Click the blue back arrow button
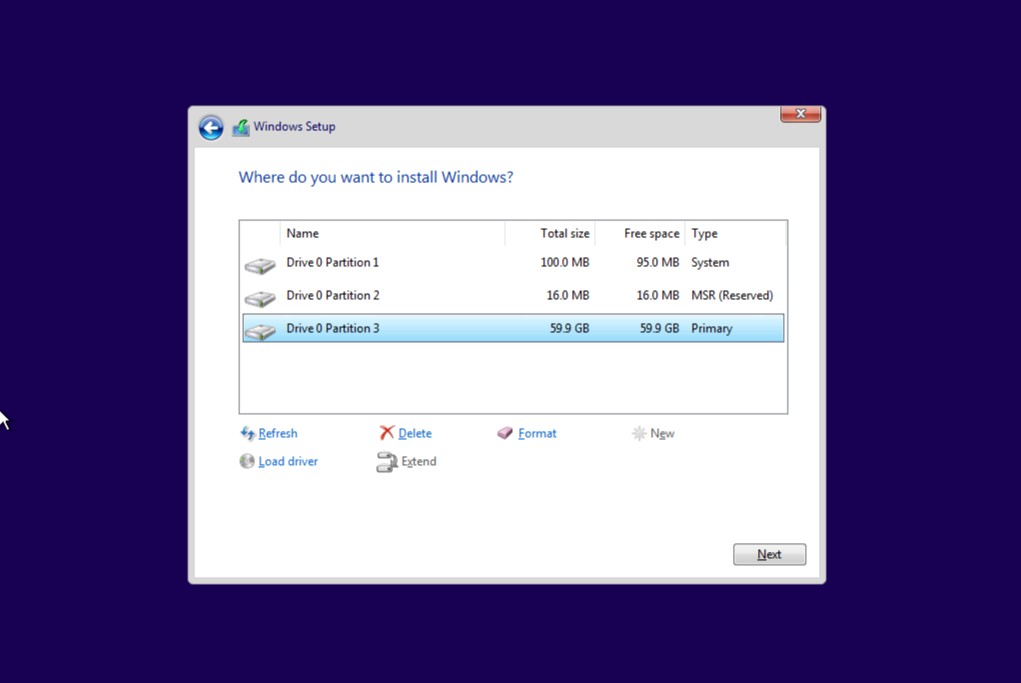 (x=210, y=127)
